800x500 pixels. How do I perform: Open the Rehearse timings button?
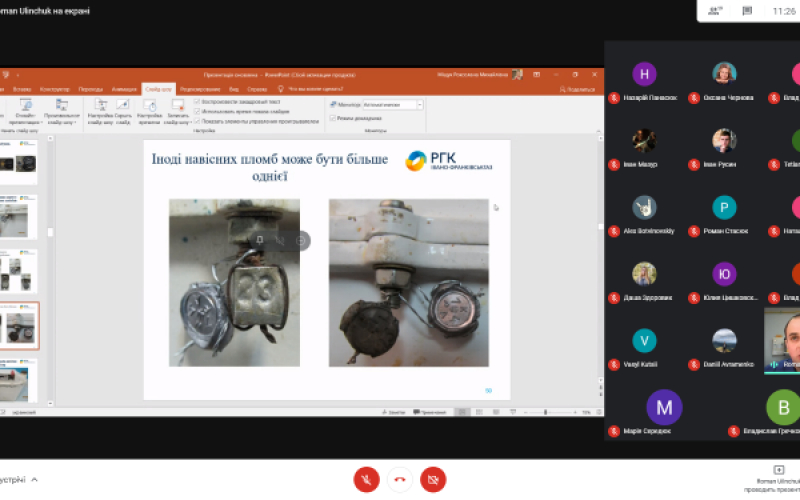149,112
